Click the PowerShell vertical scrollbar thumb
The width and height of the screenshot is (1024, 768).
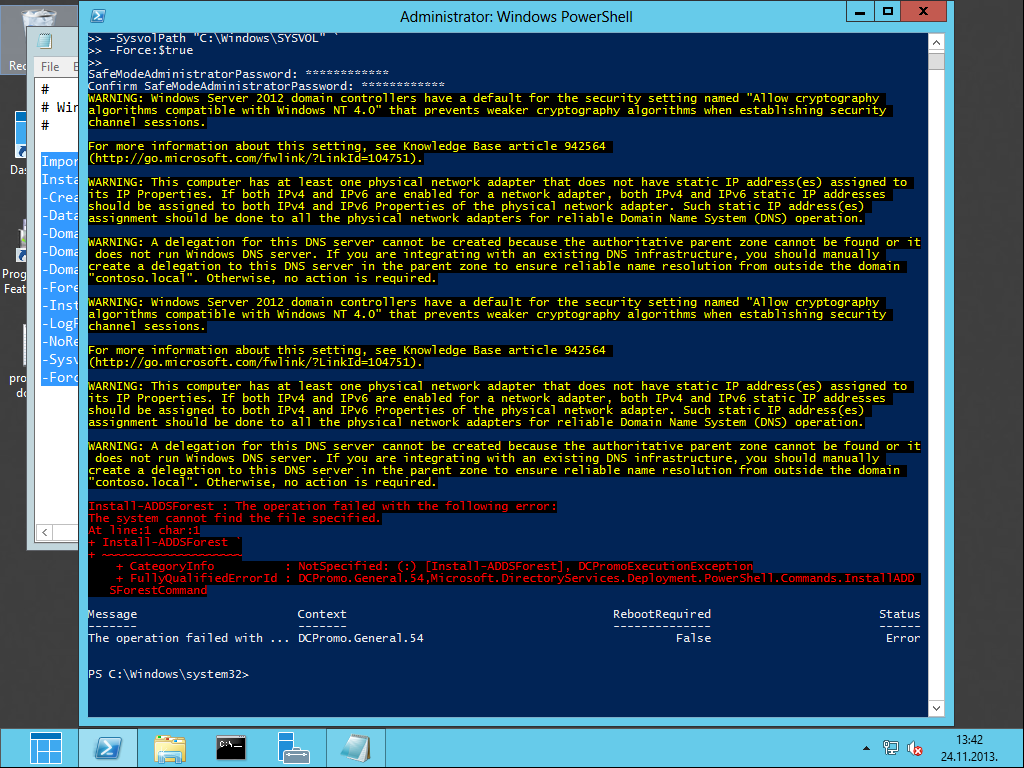936,61
